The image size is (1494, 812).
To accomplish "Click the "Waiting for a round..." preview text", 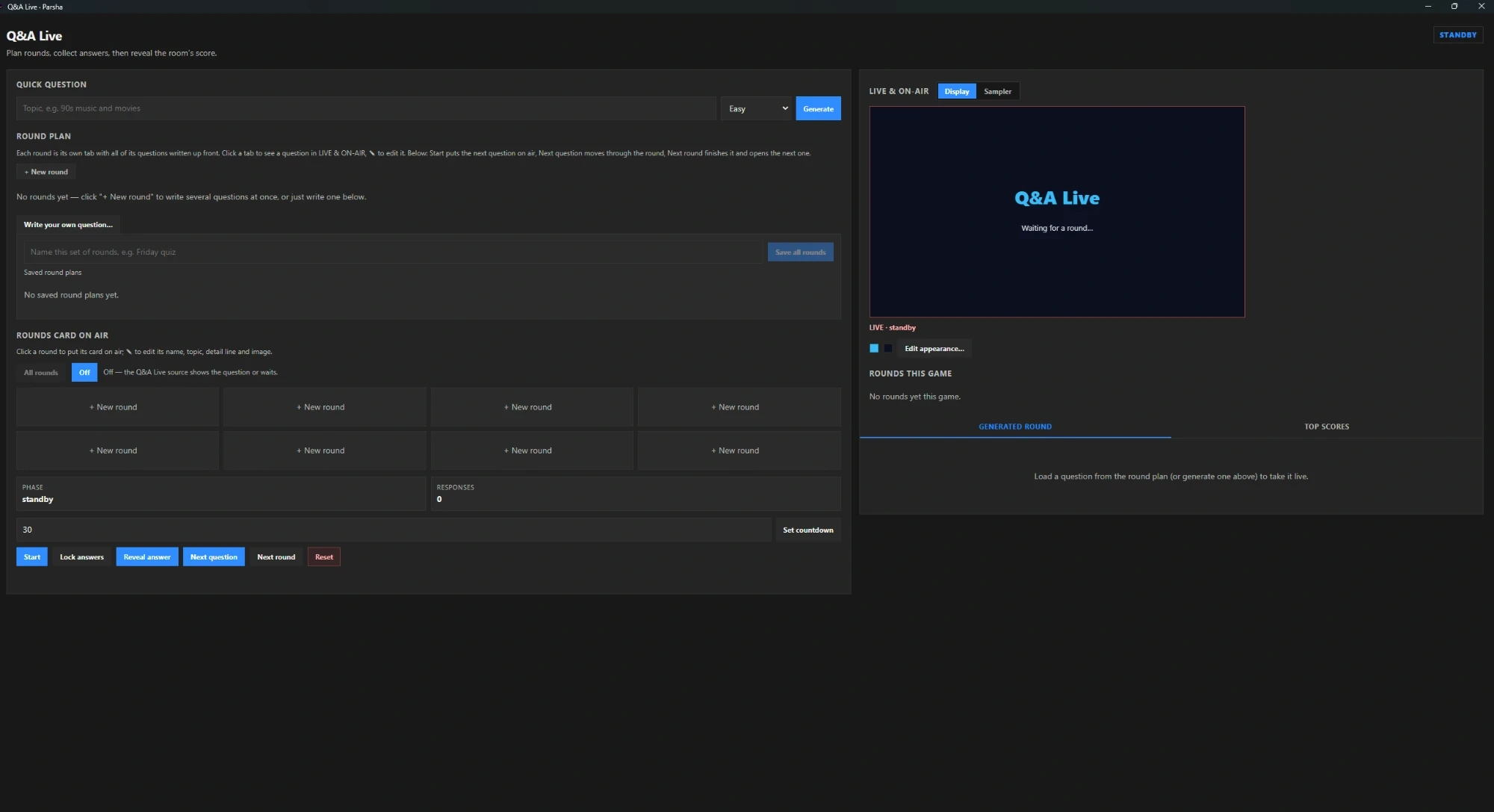I will coord(1057,228).
